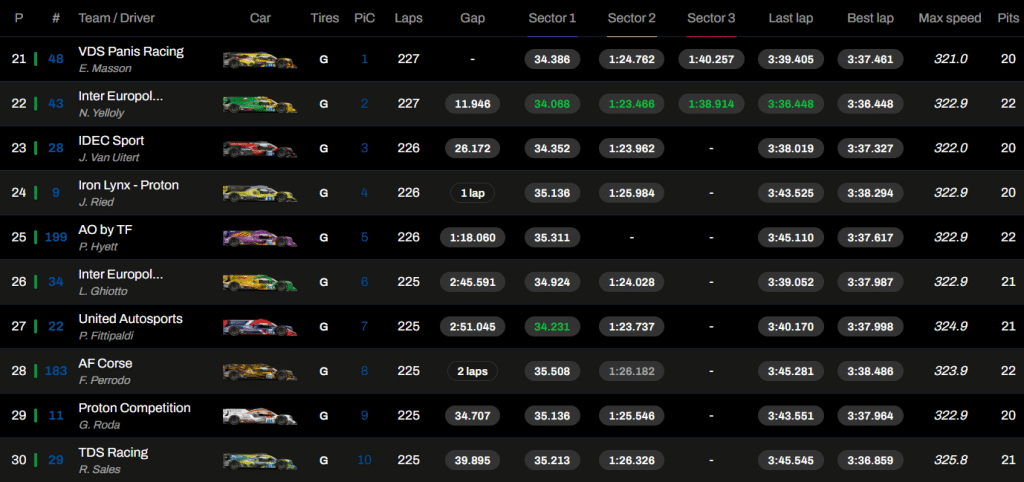Select car number 183

point(56,371)
